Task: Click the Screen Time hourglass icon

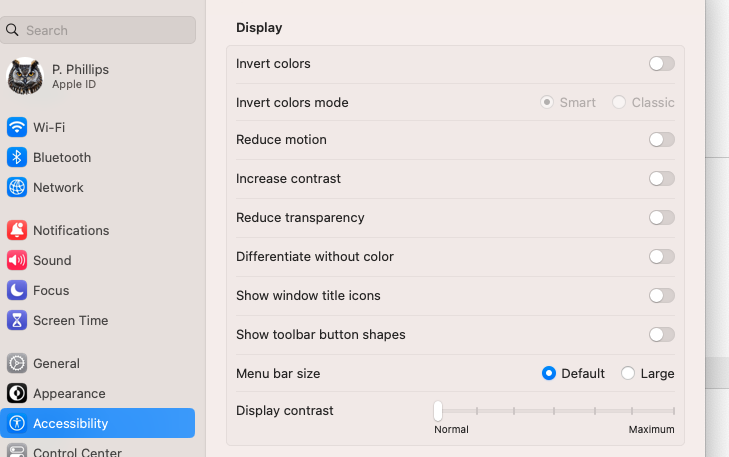Action: pyautogui.click(x=17, y=320)
